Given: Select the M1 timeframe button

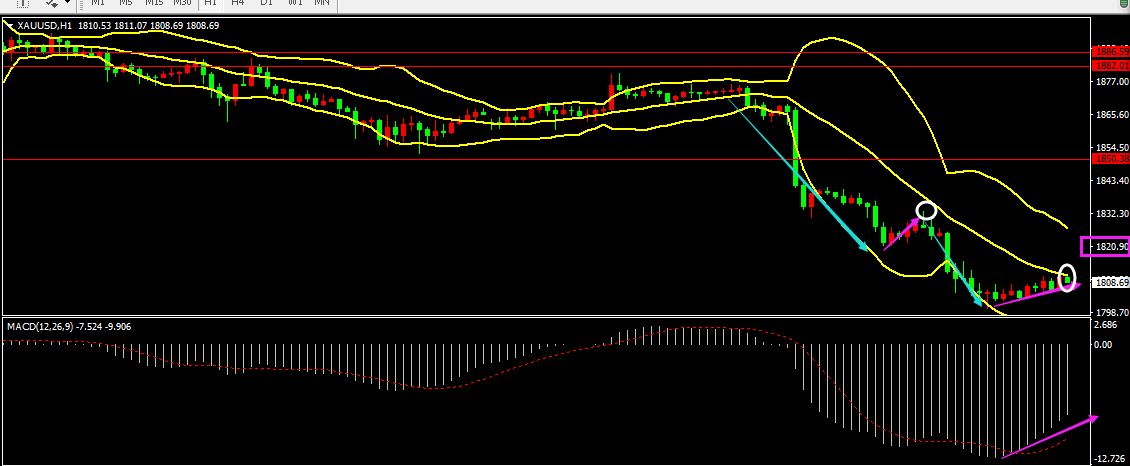Looking at the screenshot, I should (98, 4).
